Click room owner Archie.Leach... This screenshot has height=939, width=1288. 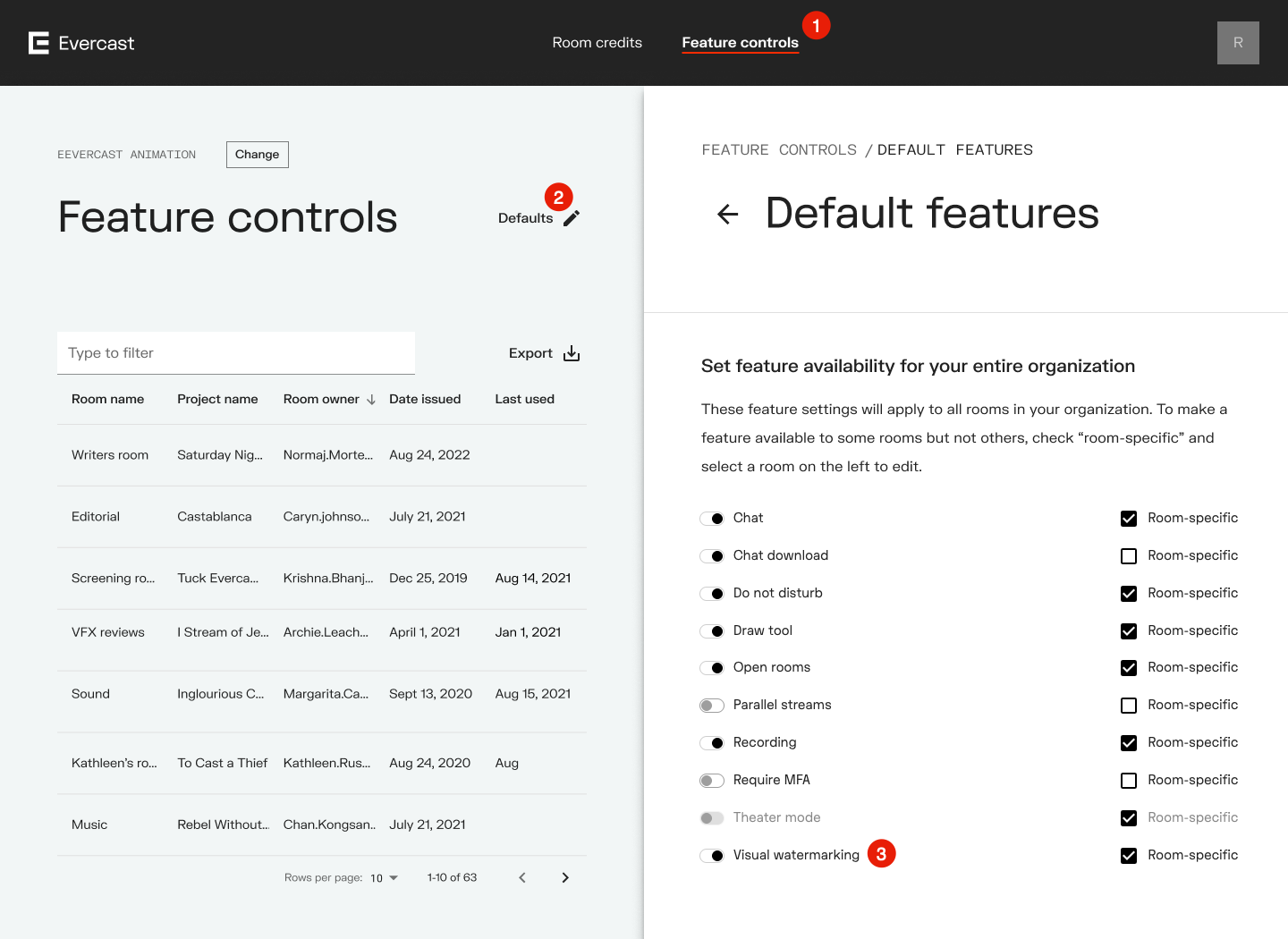coord(326,632)
